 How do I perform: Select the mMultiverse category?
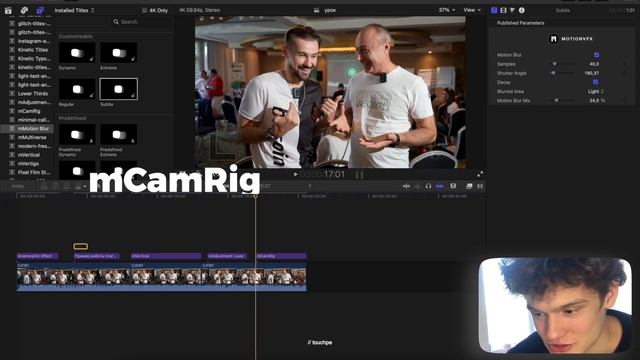(32, 138)
